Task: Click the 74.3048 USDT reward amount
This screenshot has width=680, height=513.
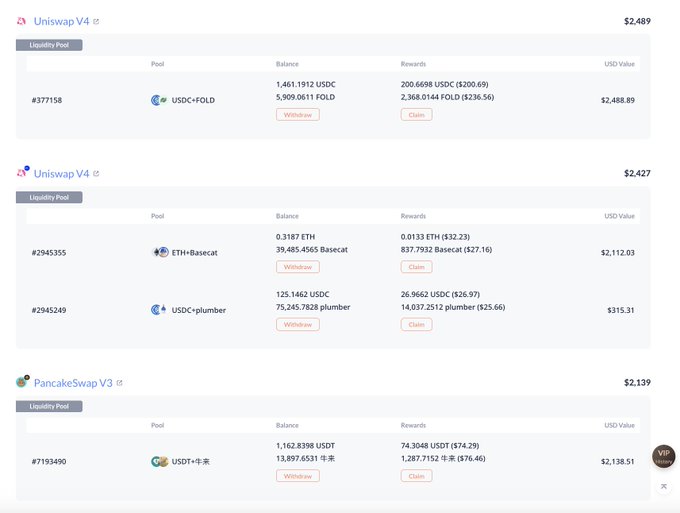Action: click(x=440, y=445)
